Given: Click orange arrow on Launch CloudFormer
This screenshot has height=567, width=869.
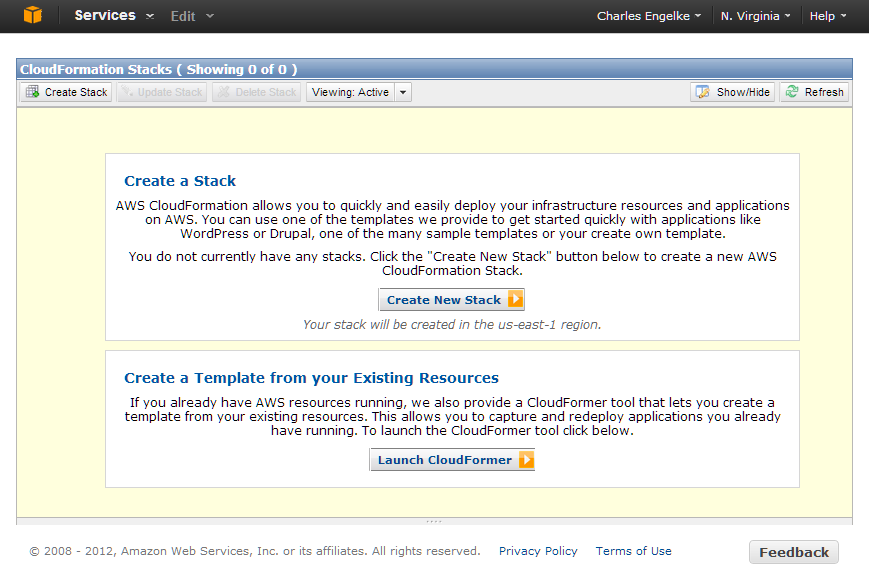Looking at the screenshot, I should pyautogui.click(x=524, y=460).
